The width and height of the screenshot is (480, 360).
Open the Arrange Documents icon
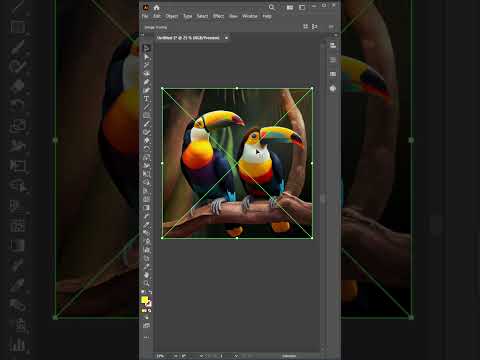[x=290, y=7]
